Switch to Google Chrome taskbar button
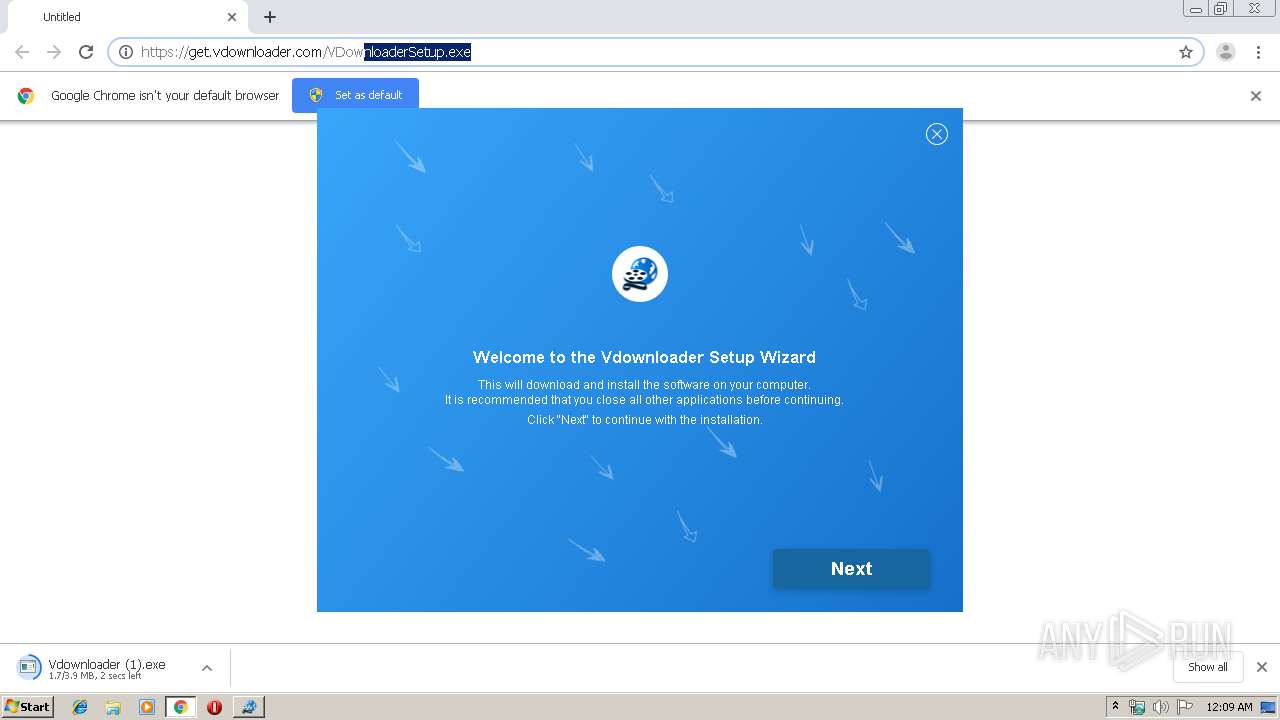 tap(180, 707)
